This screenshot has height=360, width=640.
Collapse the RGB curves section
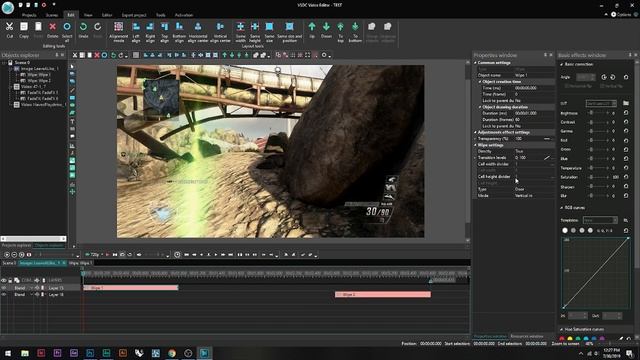click(x=562, y=208)
